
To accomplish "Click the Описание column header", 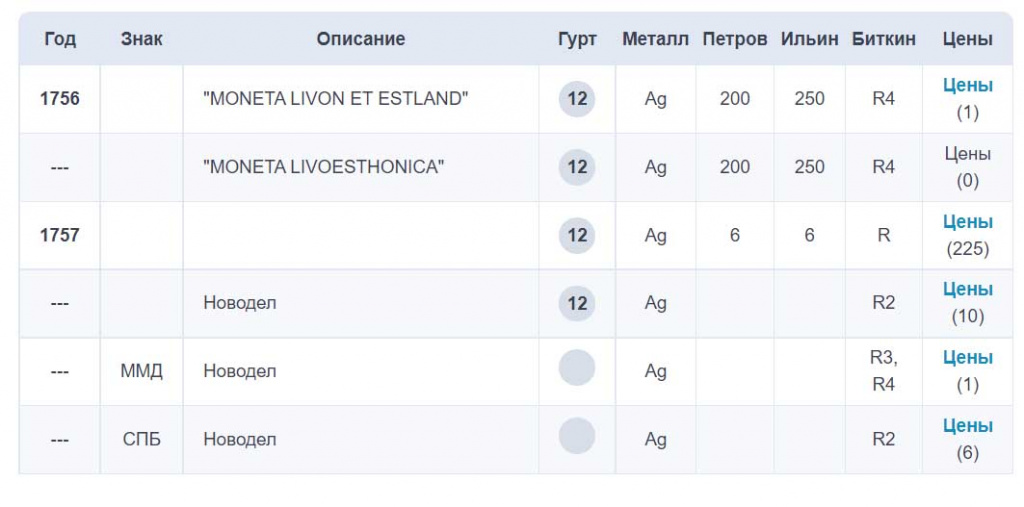I will pos(361,39).
